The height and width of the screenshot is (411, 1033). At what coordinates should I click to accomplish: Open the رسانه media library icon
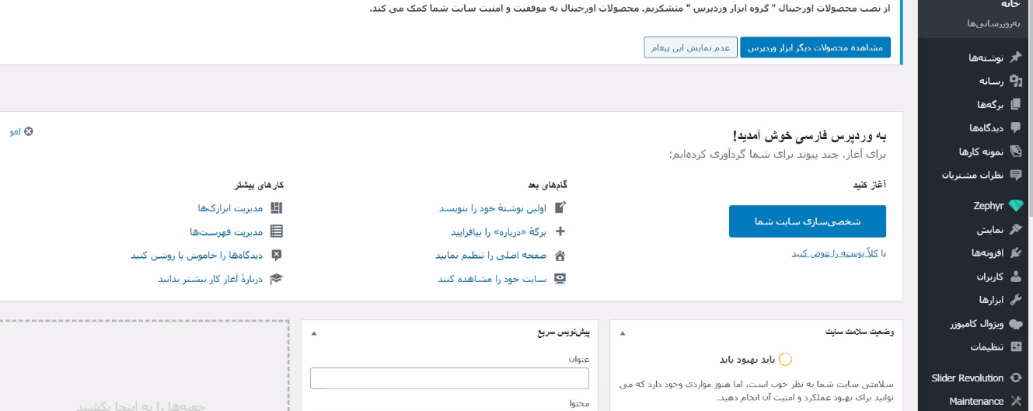[x=1017, y=81]
